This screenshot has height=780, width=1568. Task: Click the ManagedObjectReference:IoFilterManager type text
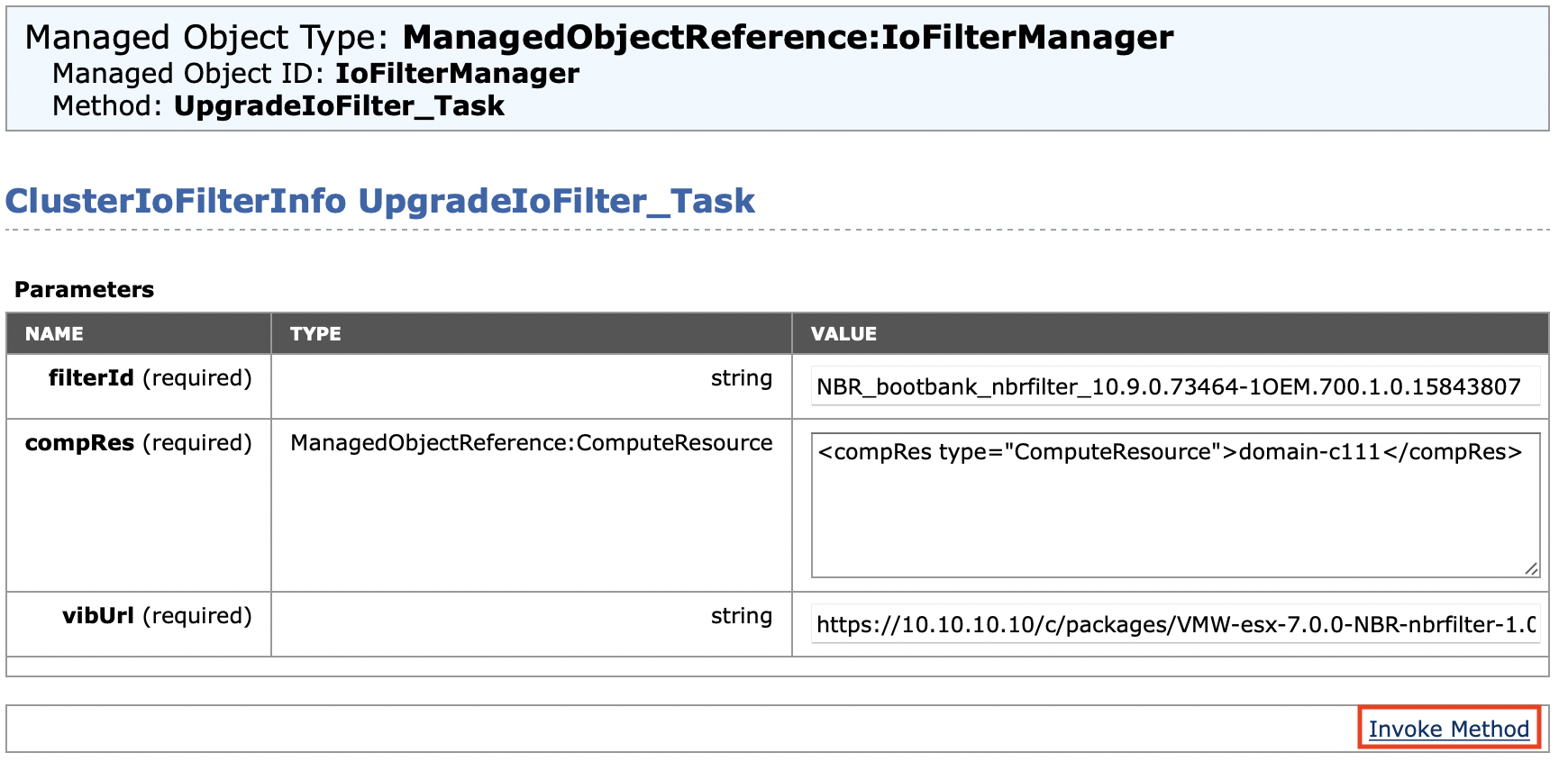coord(788,38)
